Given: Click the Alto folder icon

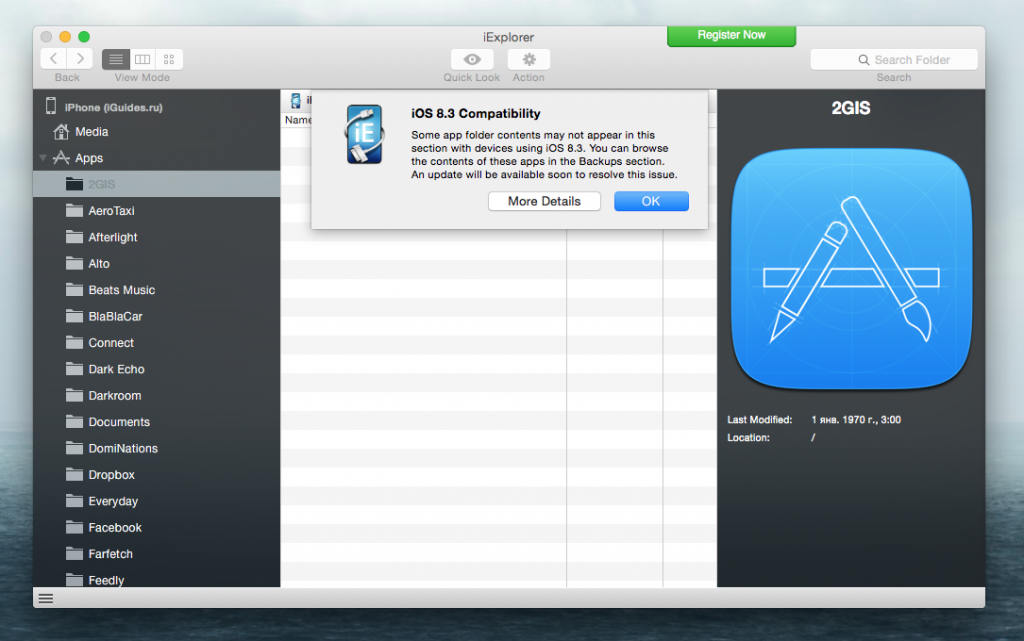Looking at the screenshot, I should 74,263.
